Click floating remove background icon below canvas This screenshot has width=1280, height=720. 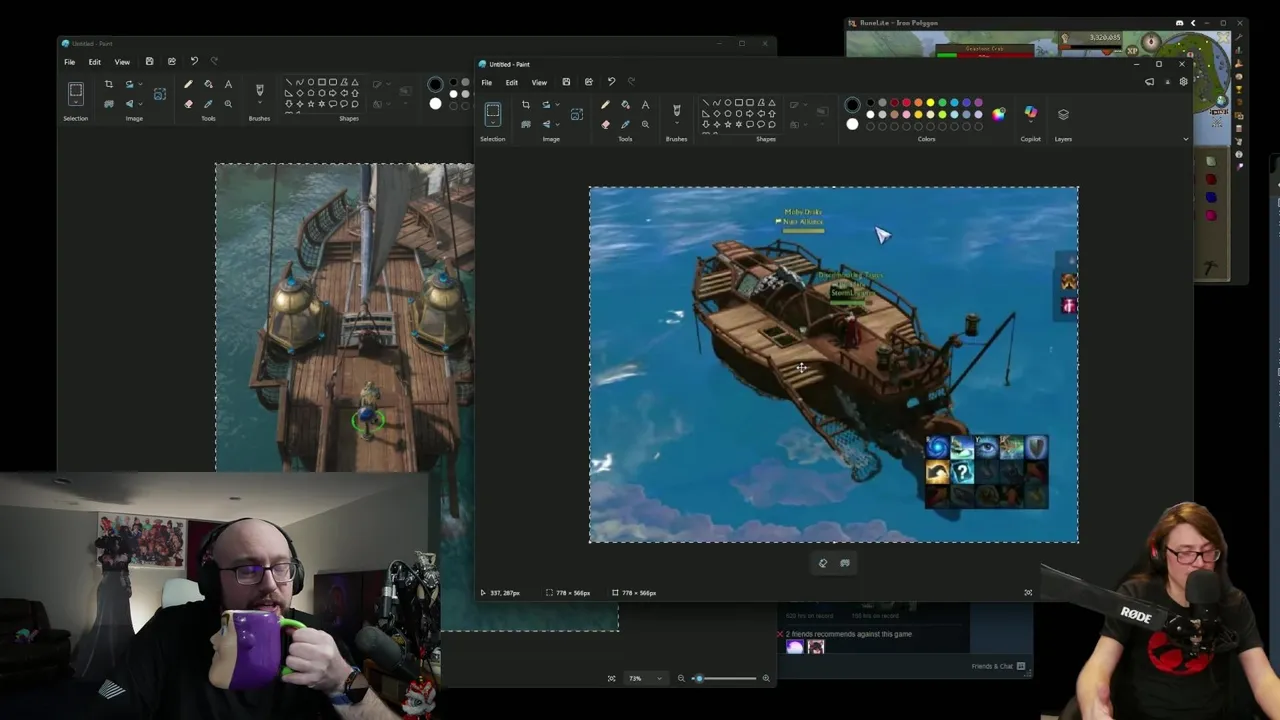coord(845,563)
